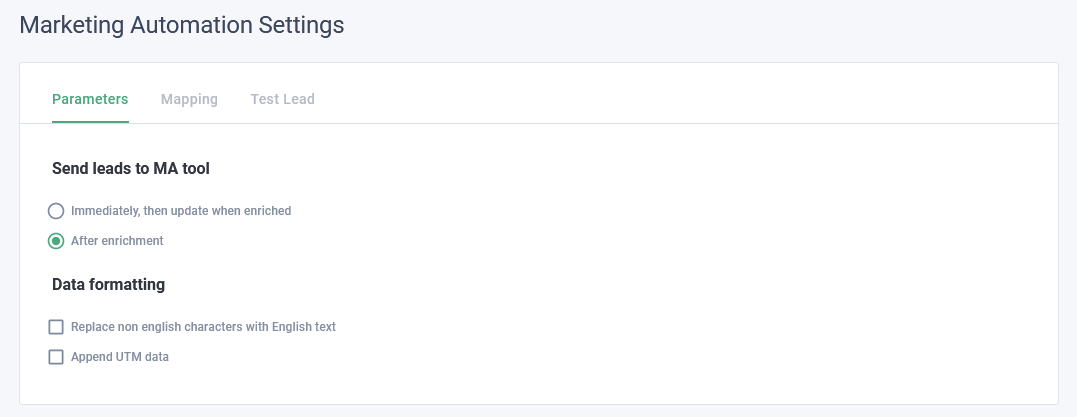1077x417 pixels.
Task: Click the 'Immediately, then update when enriched' label text
Action: 181,211
